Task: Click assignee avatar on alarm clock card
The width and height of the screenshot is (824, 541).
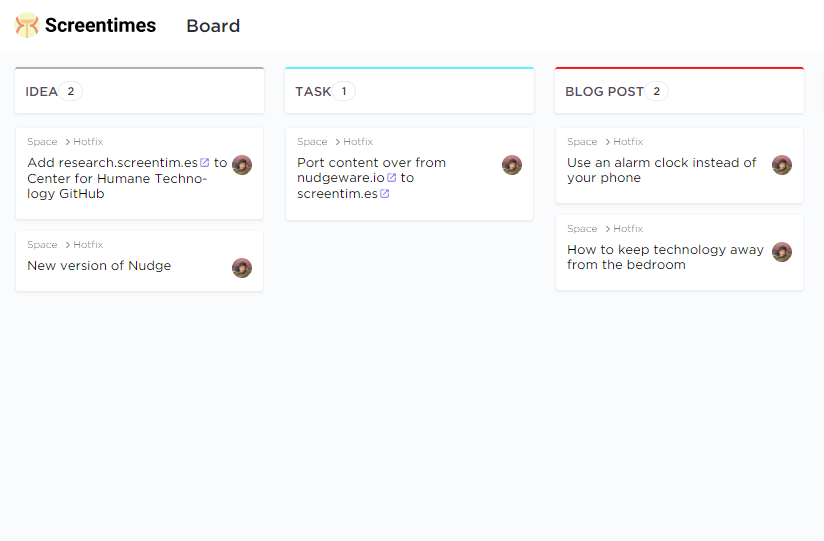Action: (782, 165)
